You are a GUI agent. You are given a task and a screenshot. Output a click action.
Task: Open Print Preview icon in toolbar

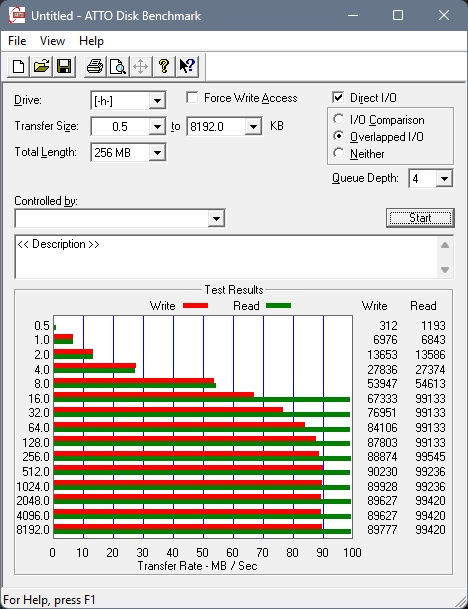pyautogui.click(x=118, y=66)
